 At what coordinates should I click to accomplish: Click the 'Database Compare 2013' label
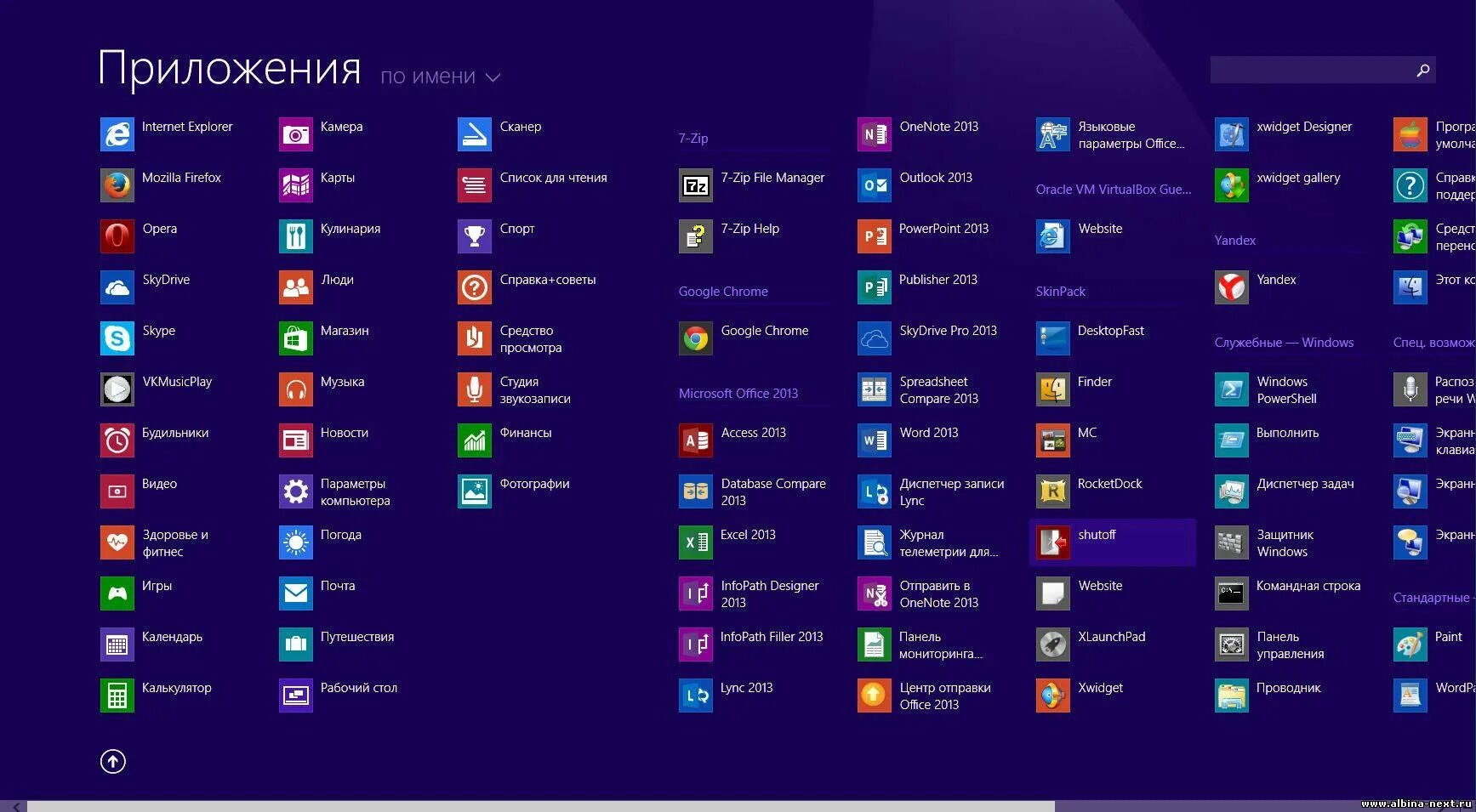[773, 492]
